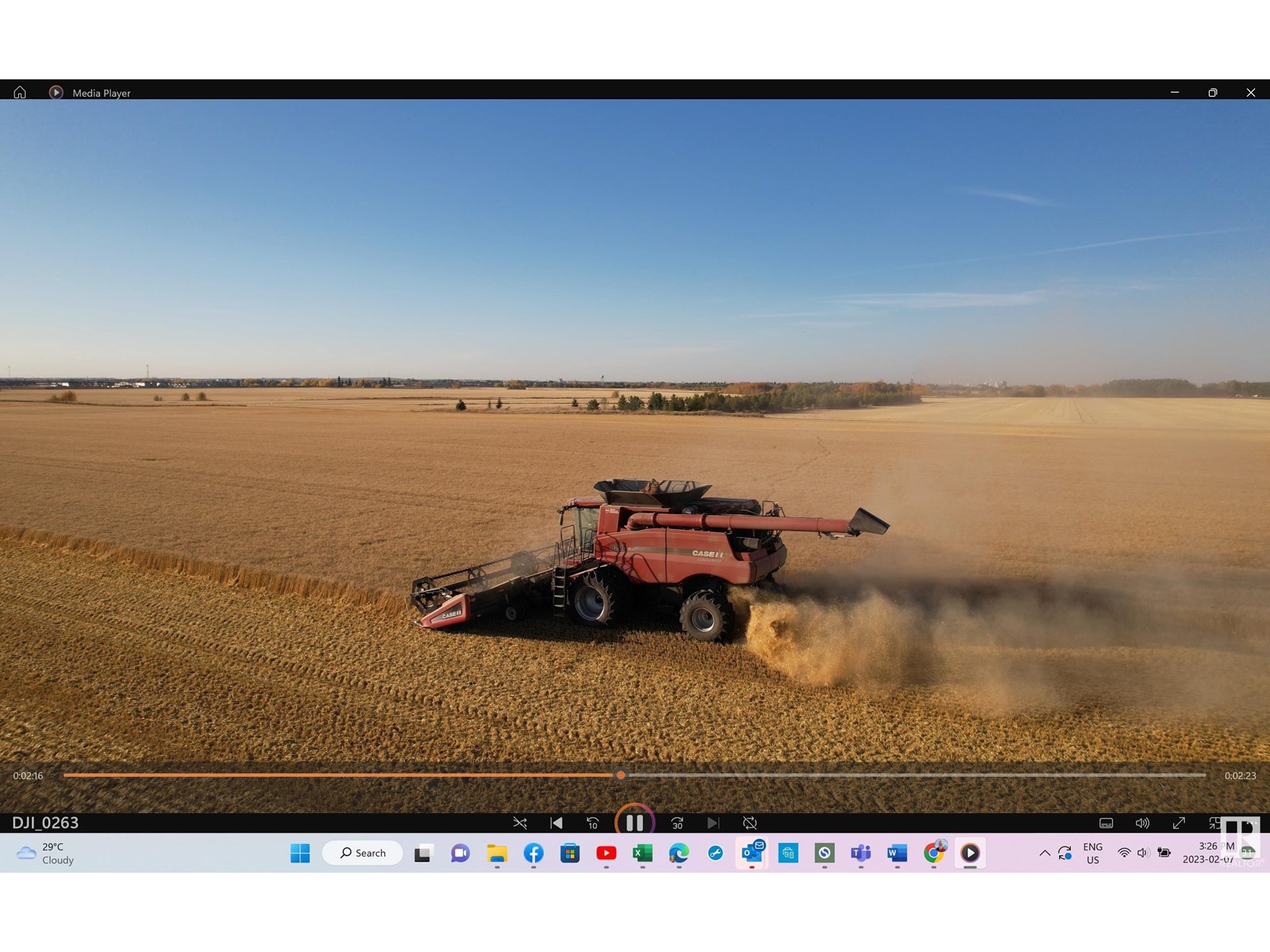Pause the video playback

(634, 823)
